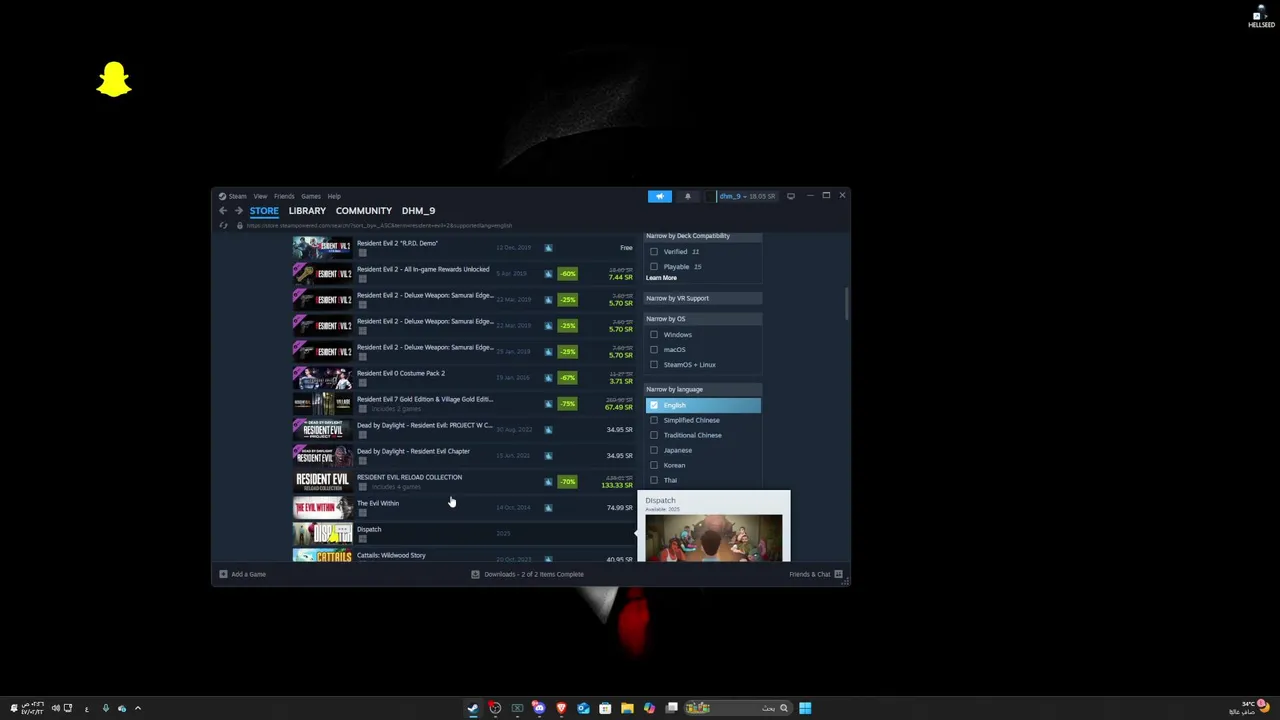Tick the macOS filter checkbox
The image size is (1280, 720).
click(654, 350)
